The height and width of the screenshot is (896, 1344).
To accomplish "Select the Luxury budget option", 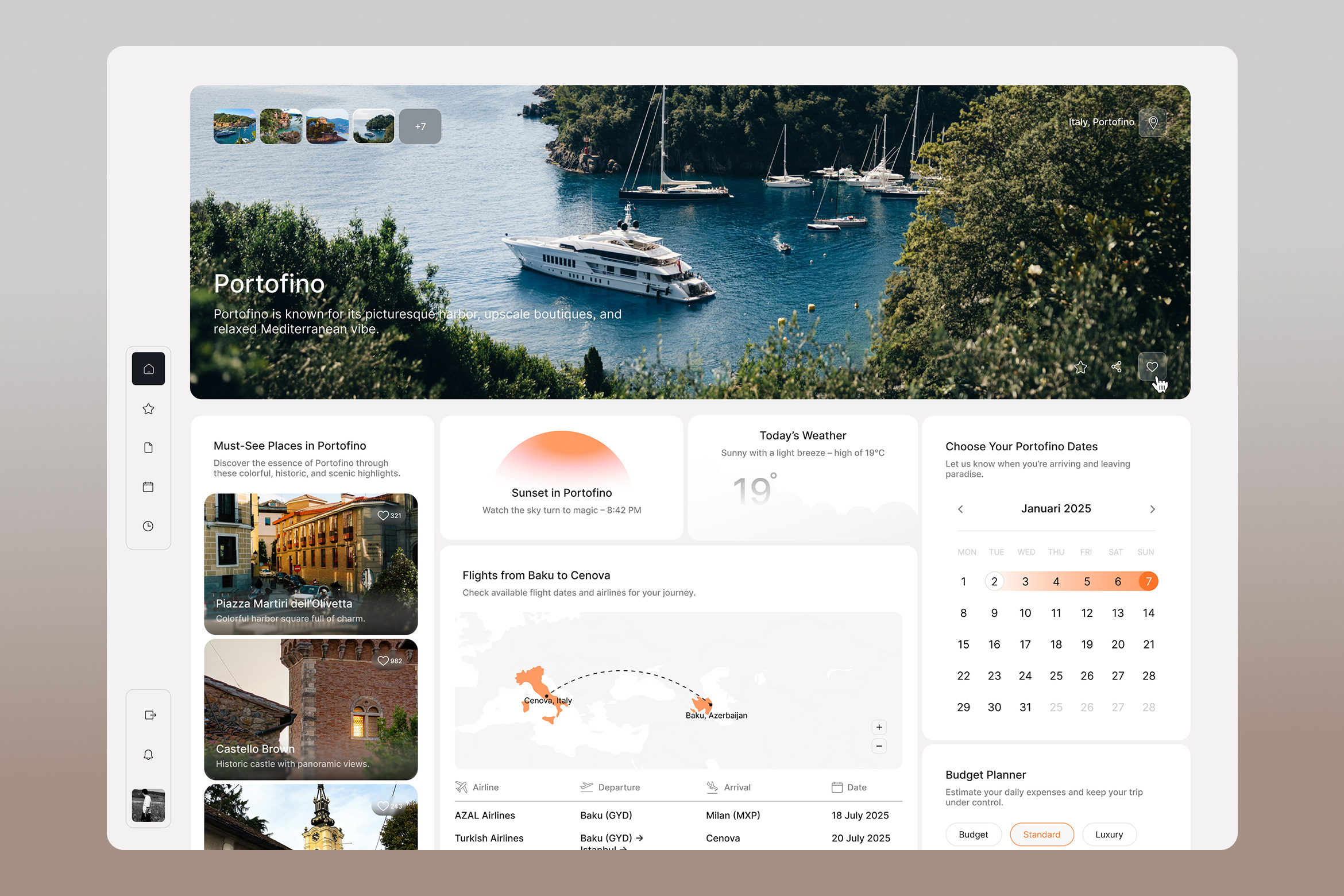I will [1109, 835].
